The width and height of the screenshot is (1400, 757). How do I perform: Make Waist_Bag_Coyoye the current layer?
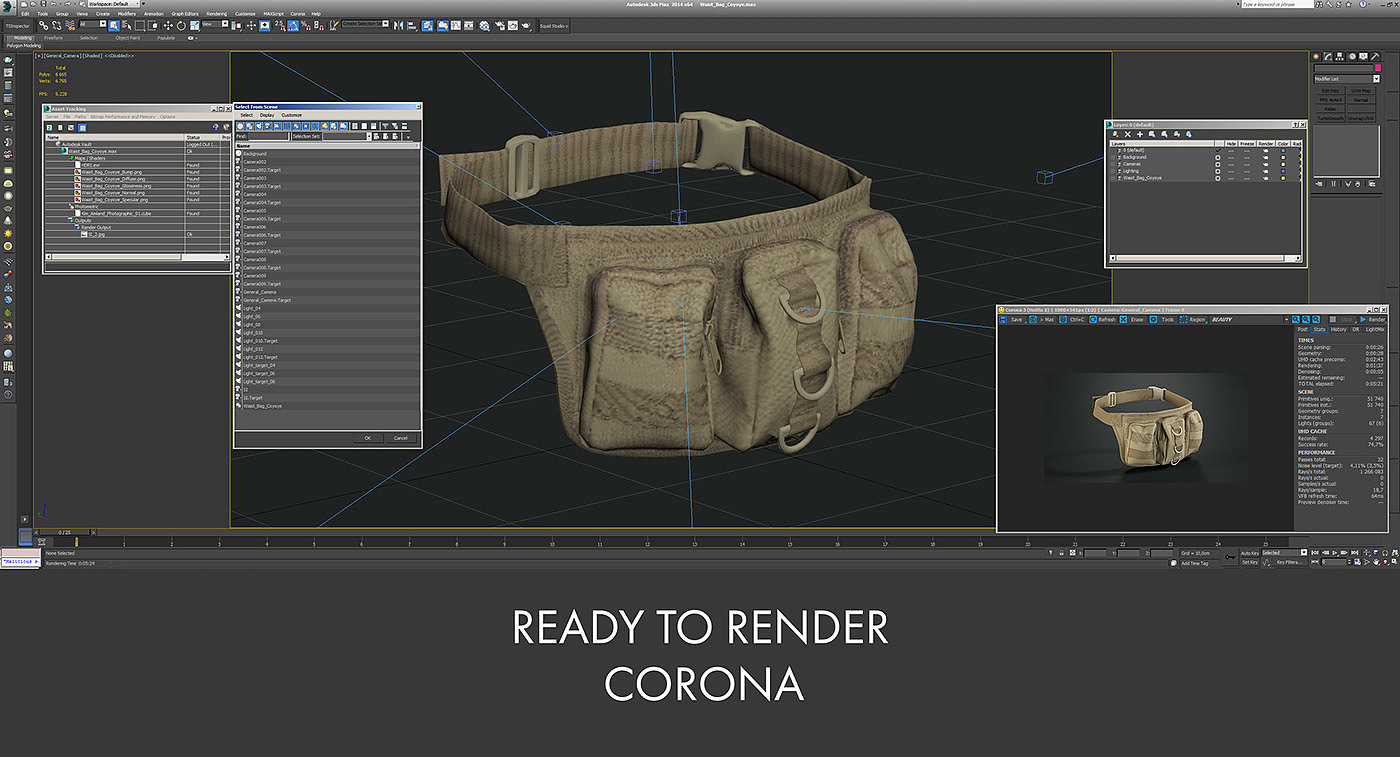(1218, 178)
